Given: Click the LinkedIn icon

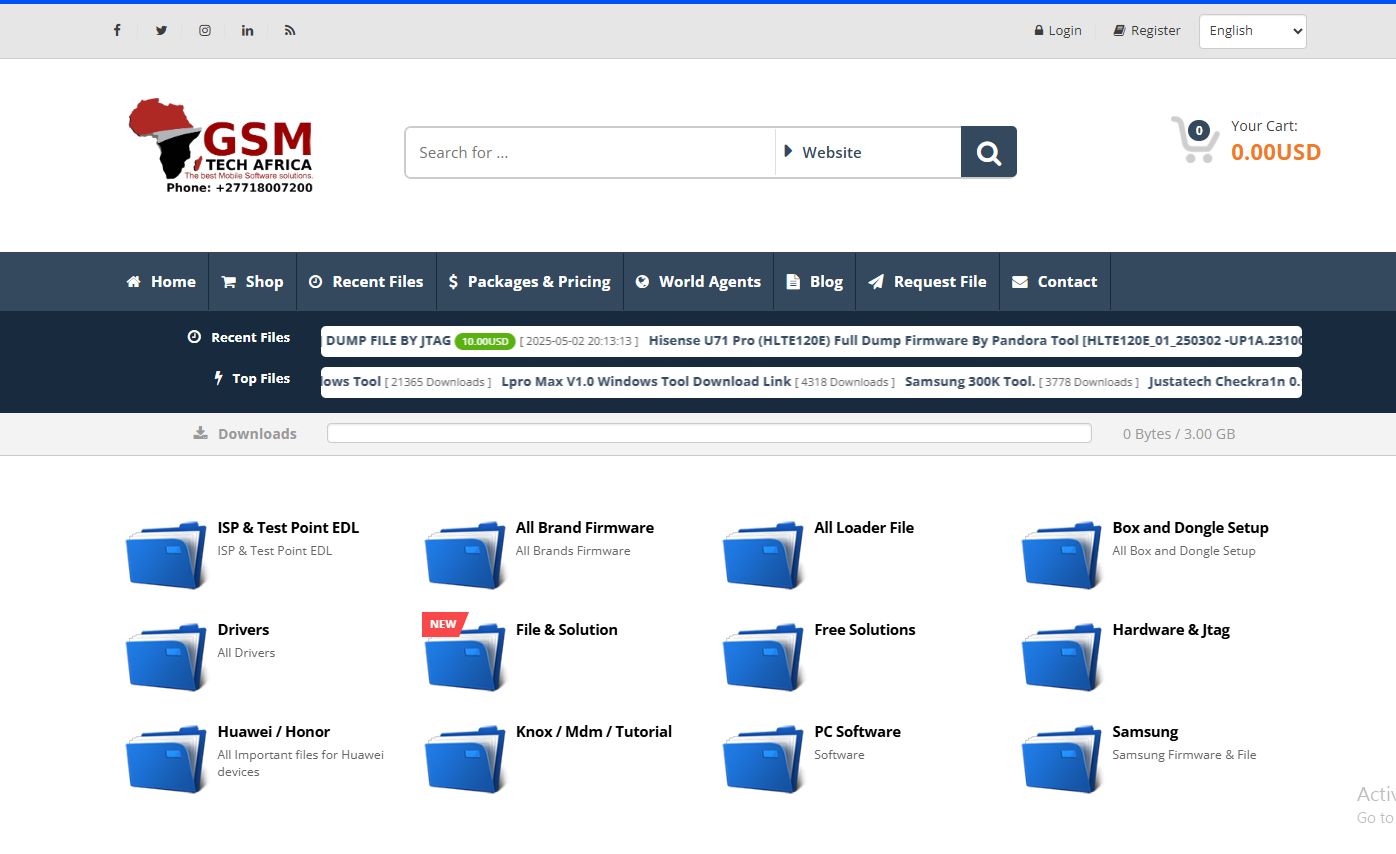Looking at the screenshot, I should 247,30.
